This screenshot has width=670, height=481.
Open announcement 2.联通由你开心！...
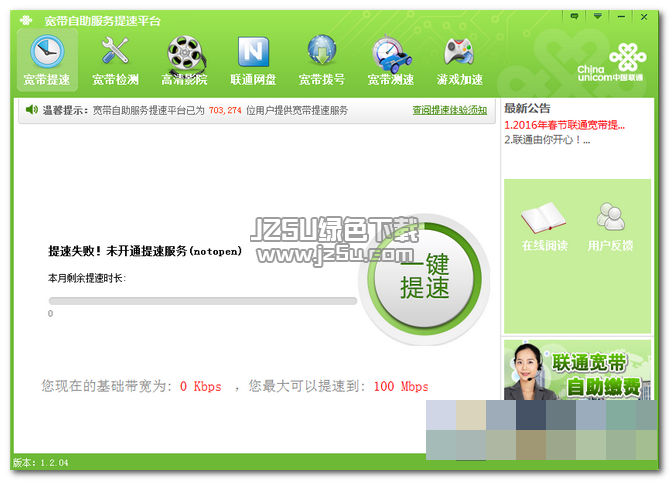[x=547, y=140]
